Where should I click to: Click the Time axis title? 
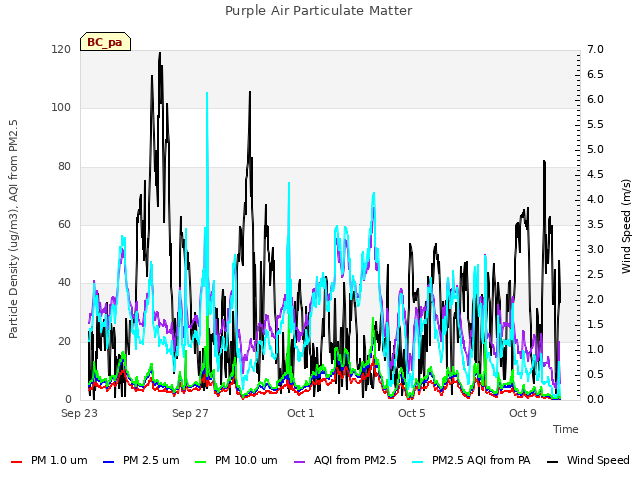tap(566, 429)
